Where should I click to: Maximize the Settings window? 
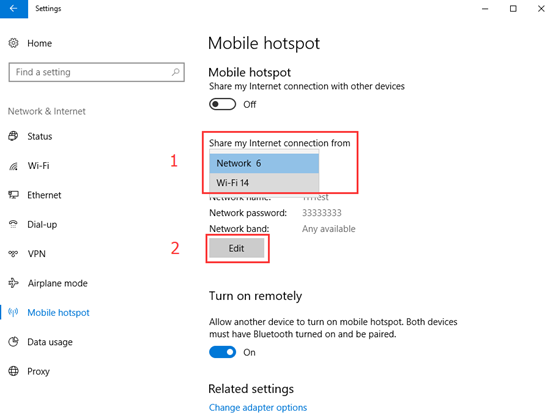point(513,8)
